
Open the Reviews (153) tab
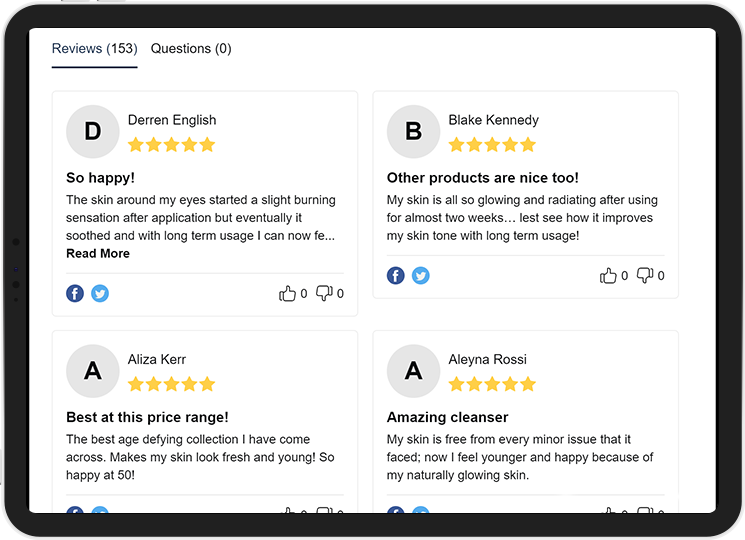pyautogui.click(x=95, y=48)
